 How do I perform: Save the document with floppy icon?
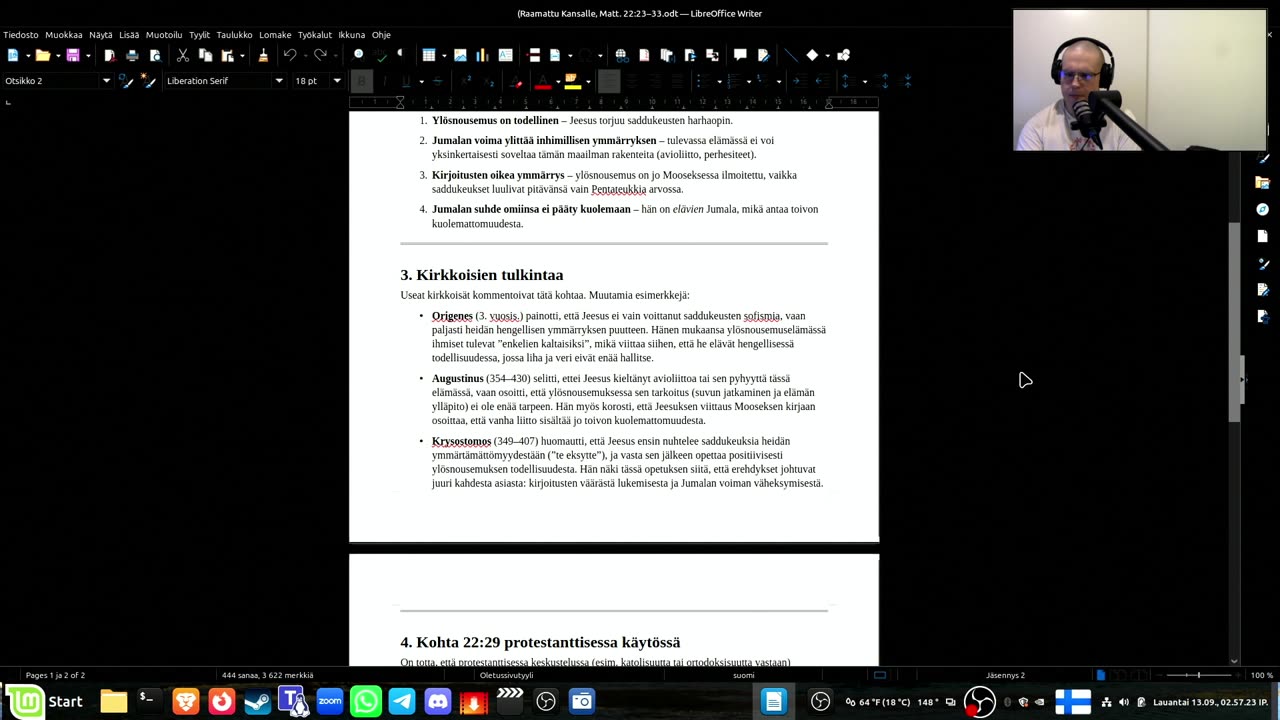73,55
